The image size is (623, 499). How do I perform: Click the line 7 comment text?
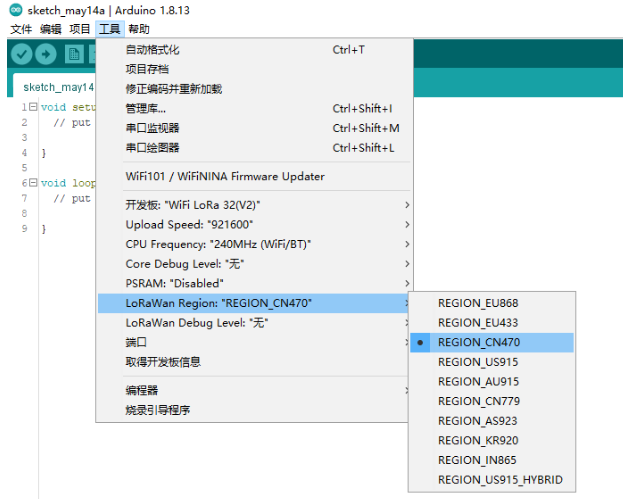pyautogui.click(x=72, y=198)
